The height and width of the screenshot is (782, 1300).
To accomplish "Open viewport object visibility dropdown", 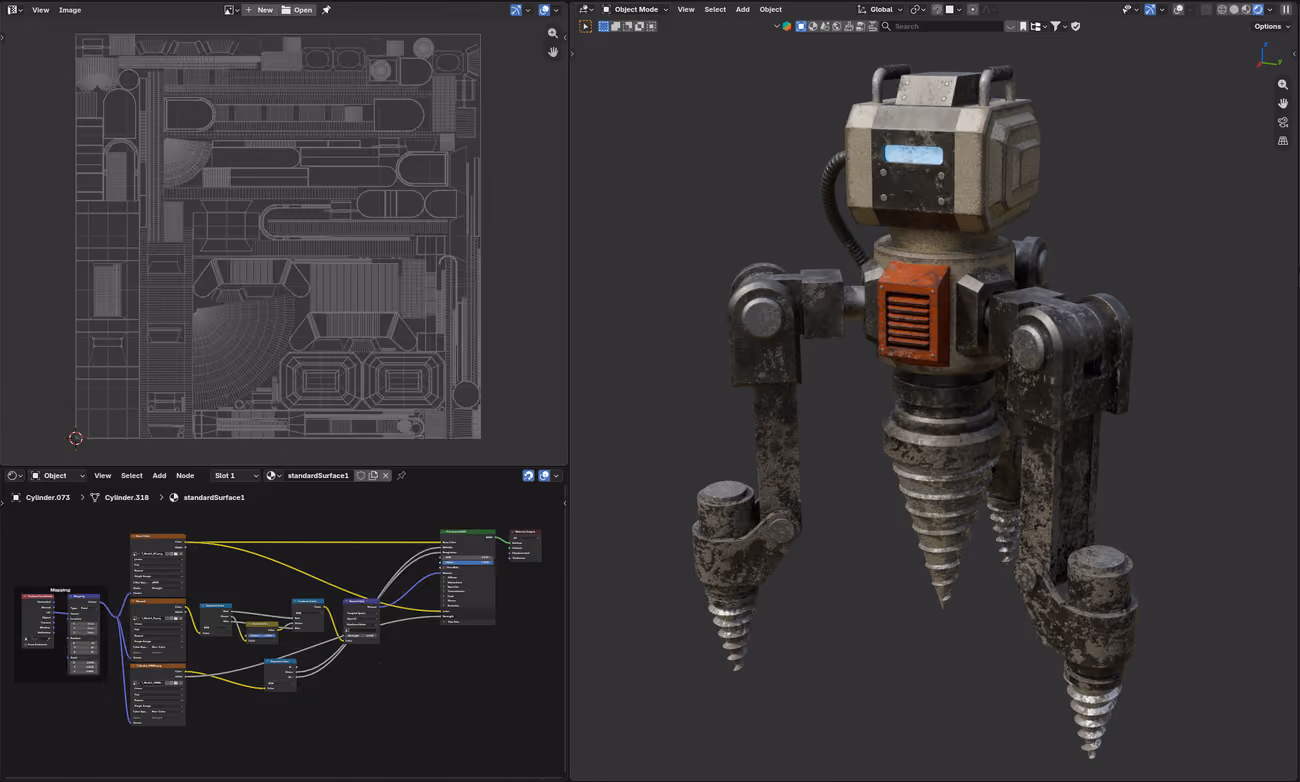I will pyautogui.click(x=1130, y=10).
